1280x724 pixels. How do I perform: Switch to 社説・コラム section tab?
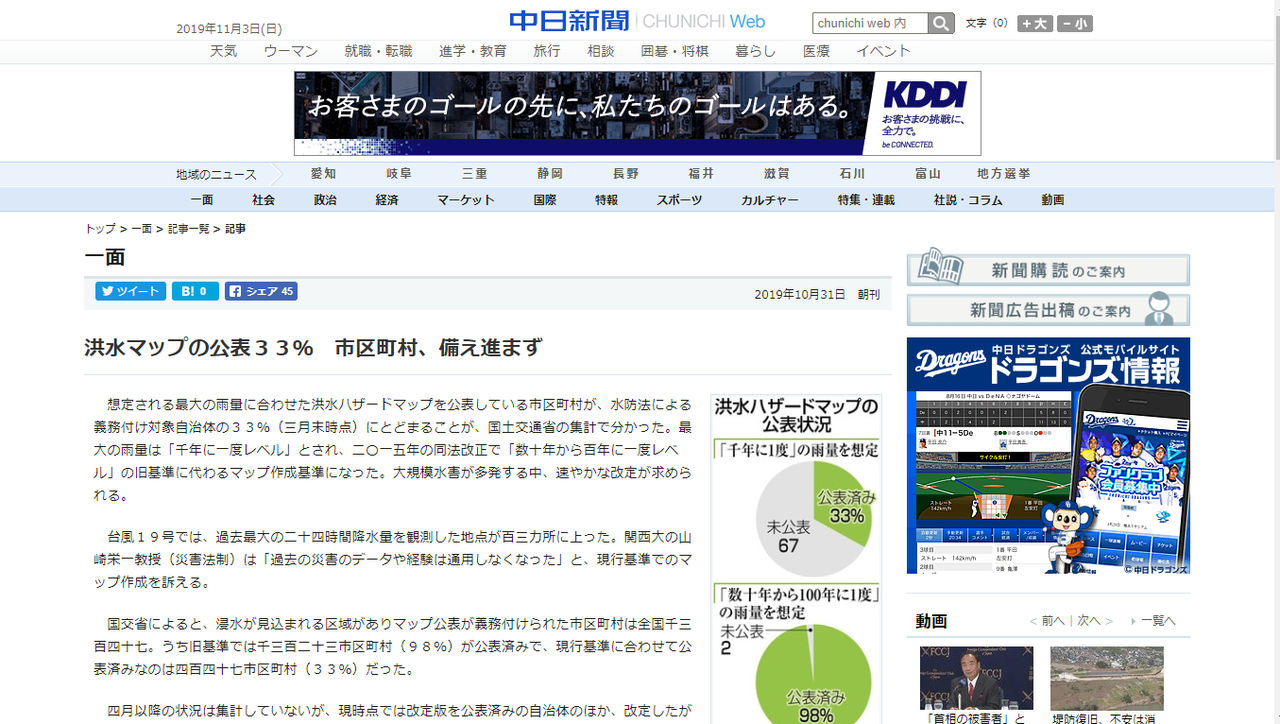(x=968, y=200)
